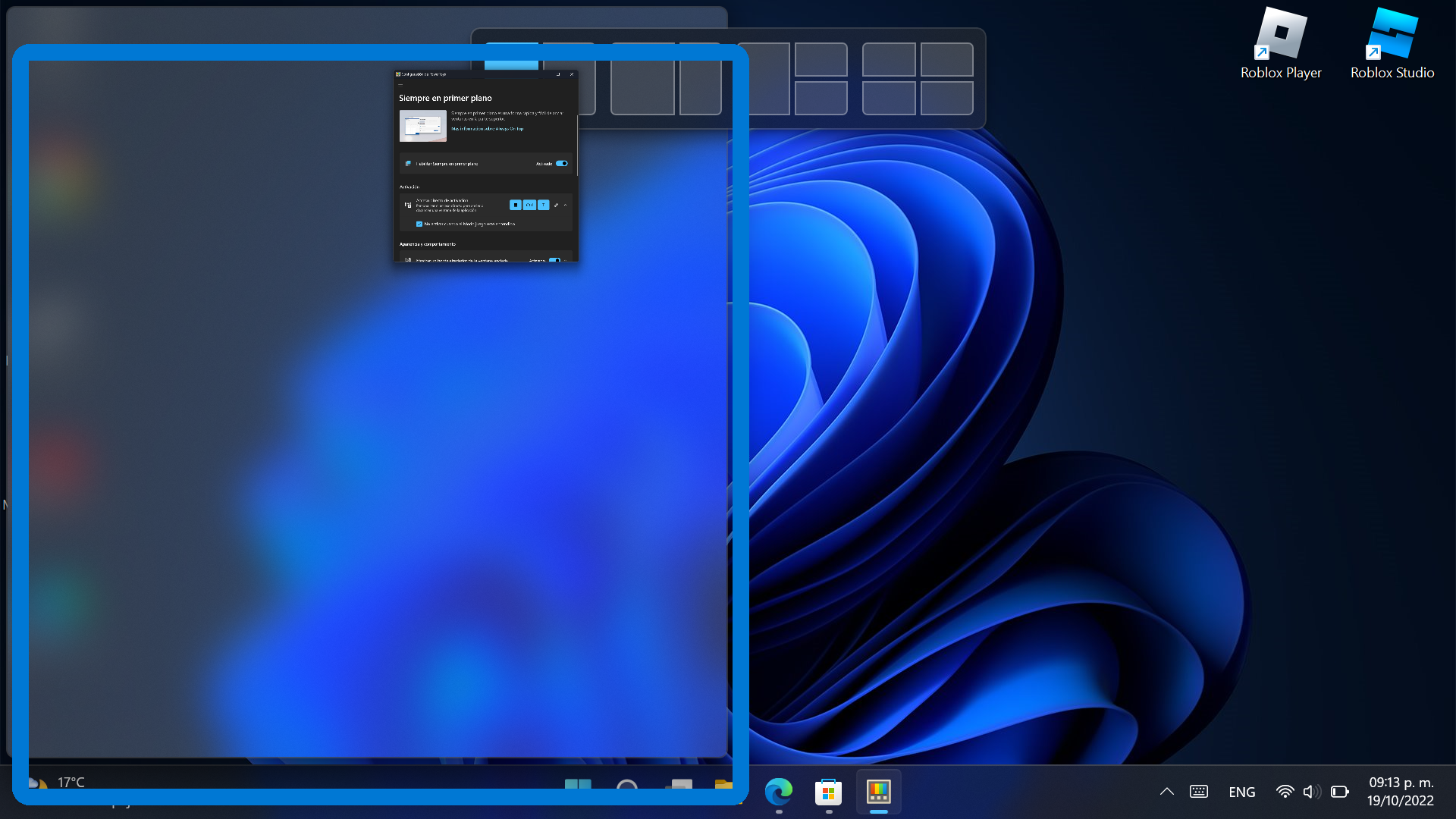
Task: Click the pencil icon to edit activation shortcut
Action: (x=557, y=205)
